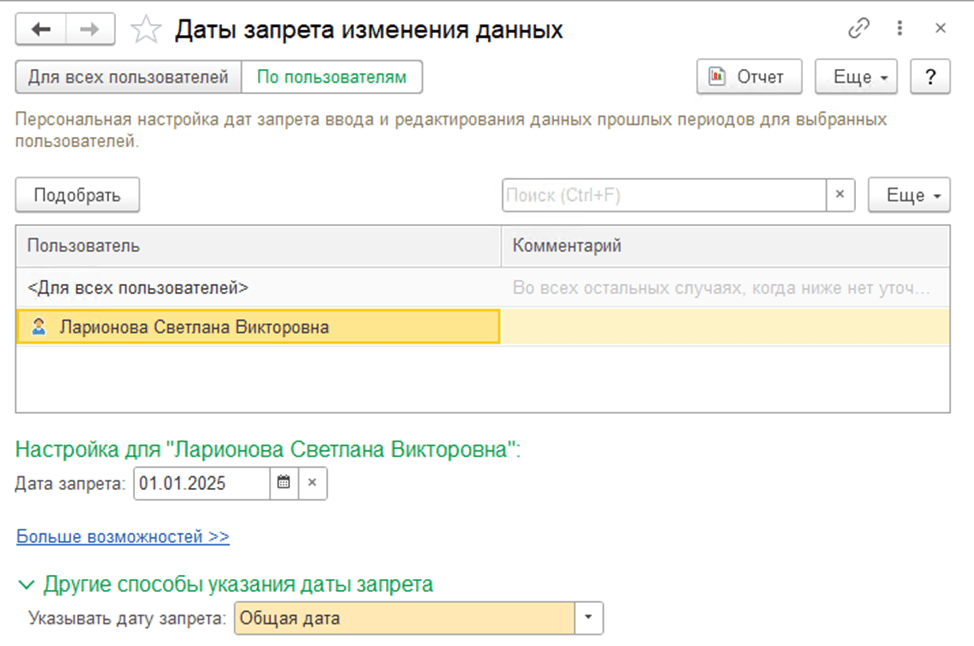Image resolution: width=974 pixels, height=646 pixels.
Task: Select the Для всех пользователей table row
Action: [250, 286]
